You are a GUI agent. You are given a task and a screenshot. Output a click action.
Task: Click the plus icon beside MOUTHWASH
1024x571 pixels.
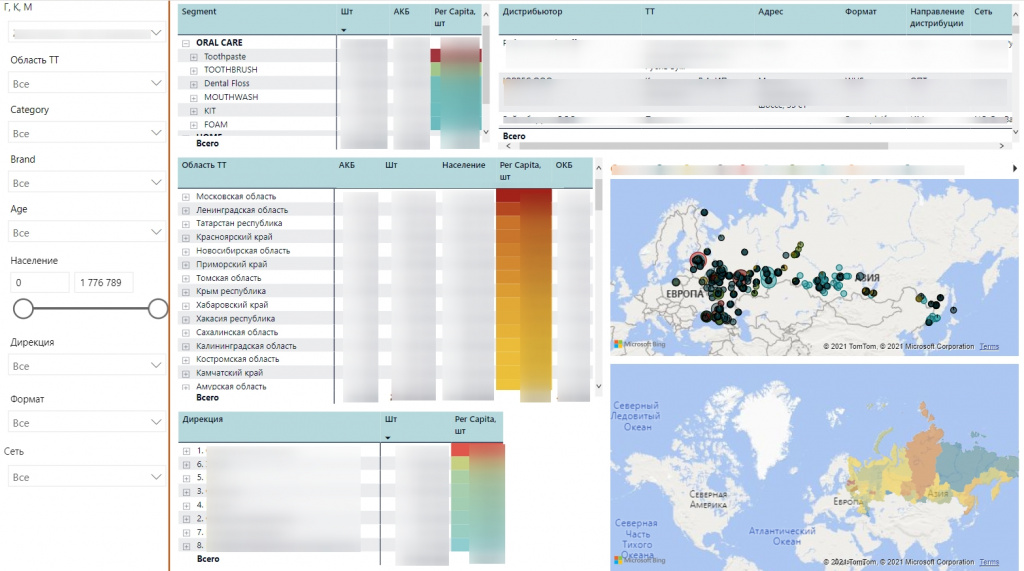coord(194,98)
